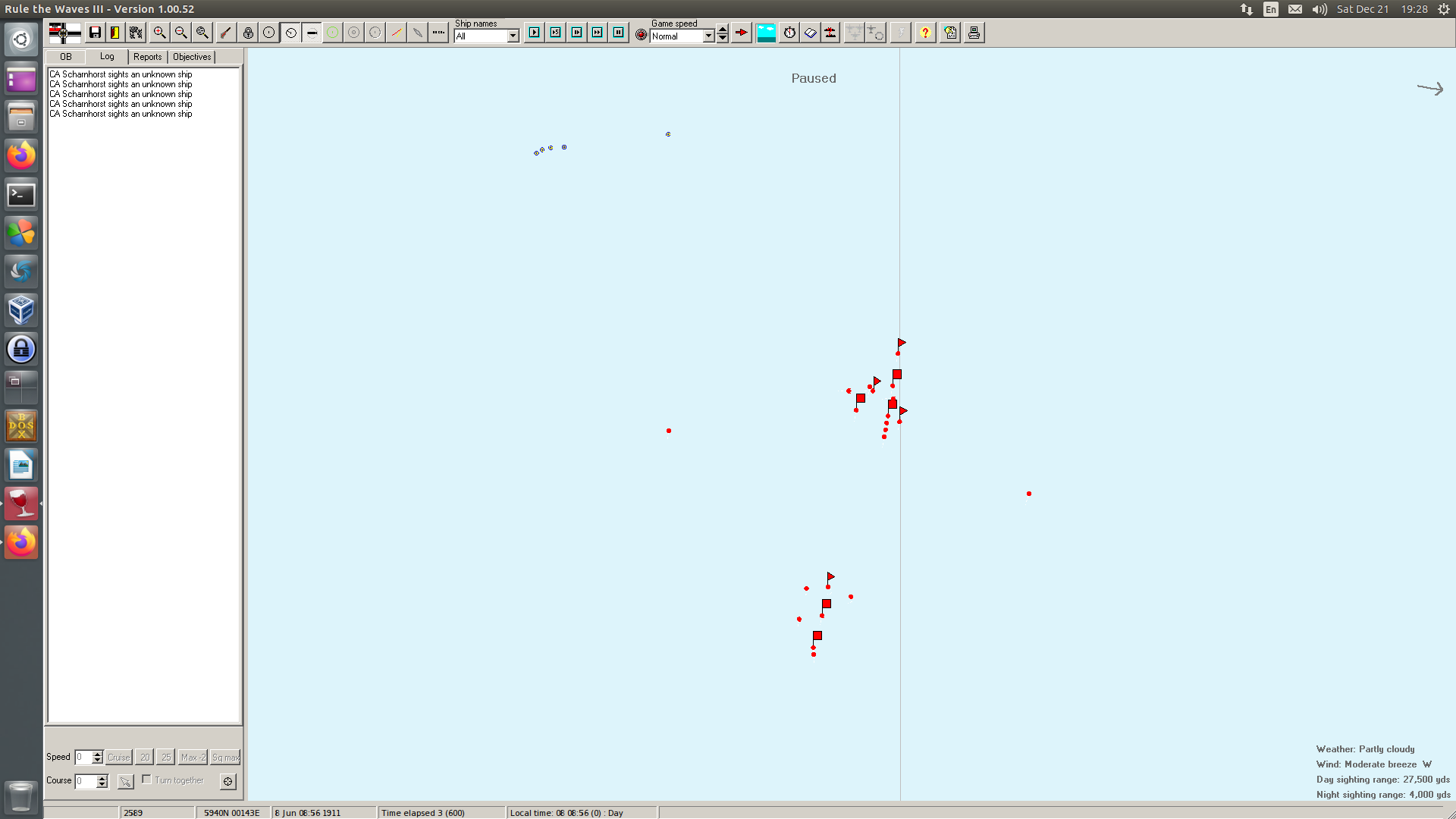Screen dimensions: 1456x819
Task: Open DOSBox from the dock
Action: tap(21, 426)
